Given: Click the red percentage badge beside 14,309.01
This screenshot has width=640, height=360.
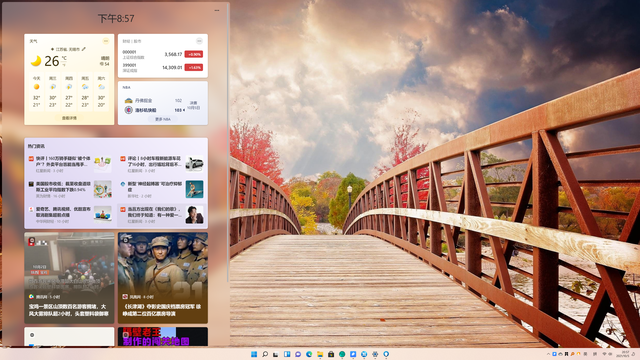Looking at the screenshot, I should click(194, 67).
